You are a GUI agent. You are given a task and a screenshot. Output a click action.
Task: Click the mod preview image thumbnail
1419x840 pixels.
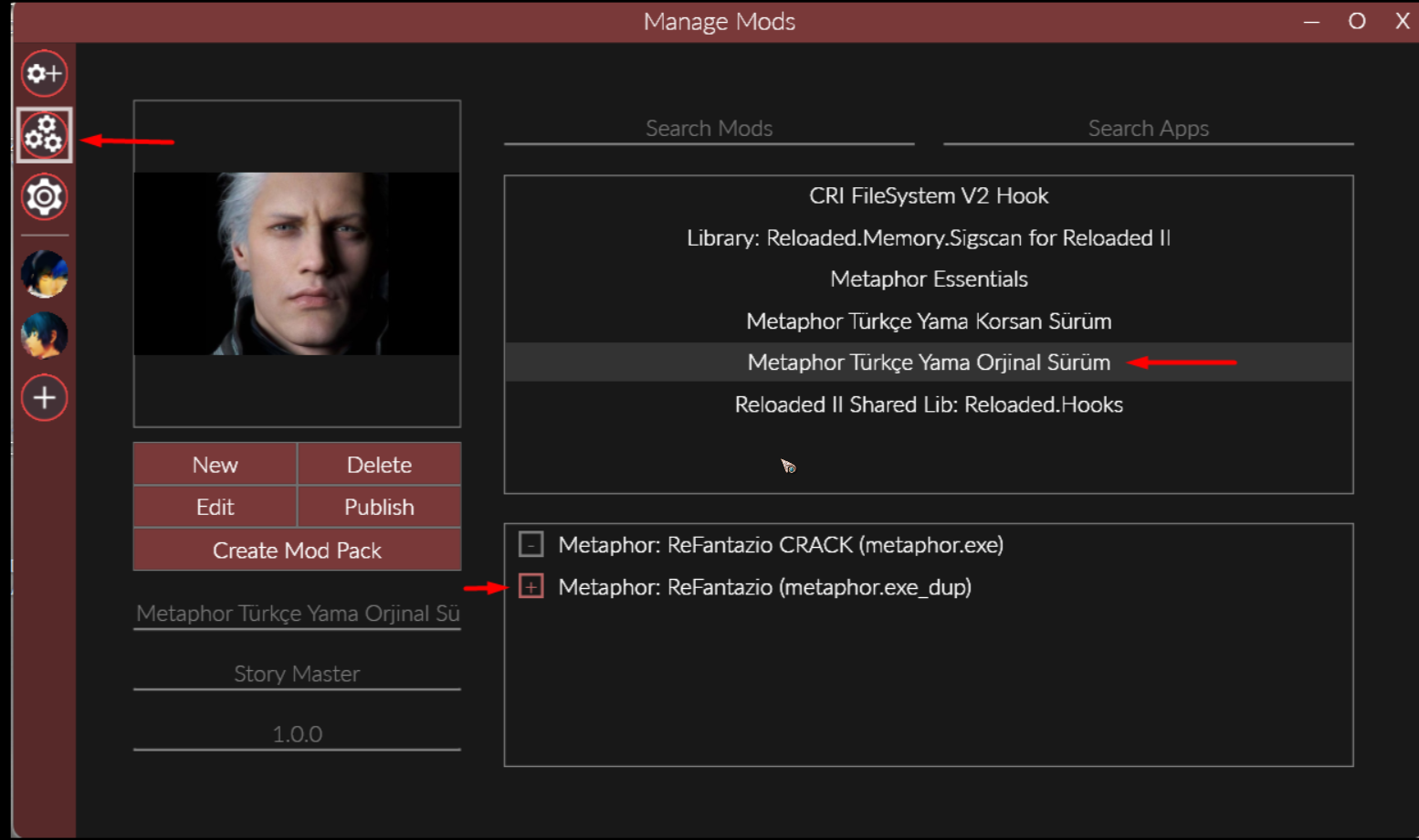[297, 263]
